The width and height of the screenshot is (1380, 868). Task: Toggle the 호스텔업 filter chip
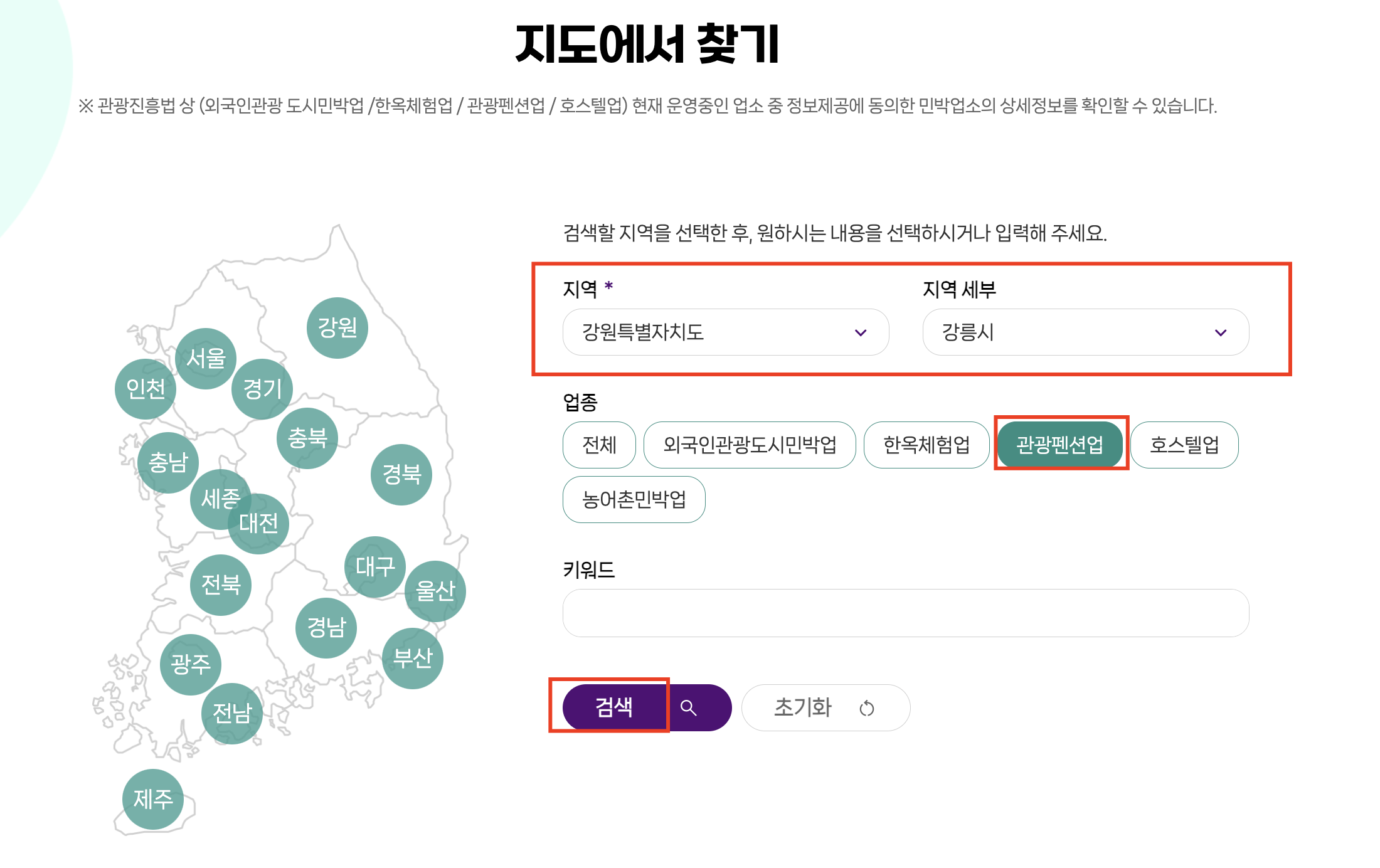pos(1184,445)
